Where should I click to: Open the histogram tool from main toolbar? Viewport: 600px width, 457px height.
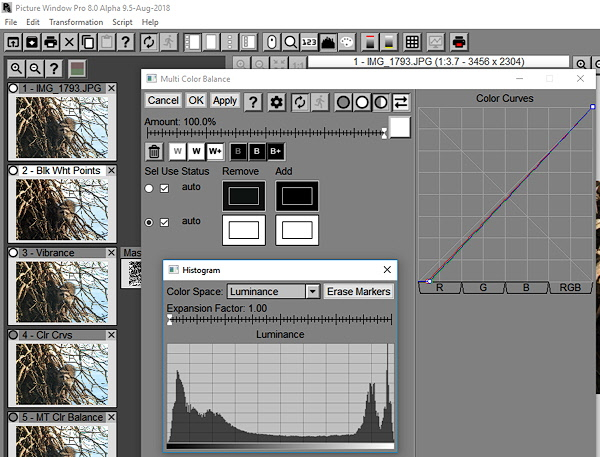coord(328,42)
